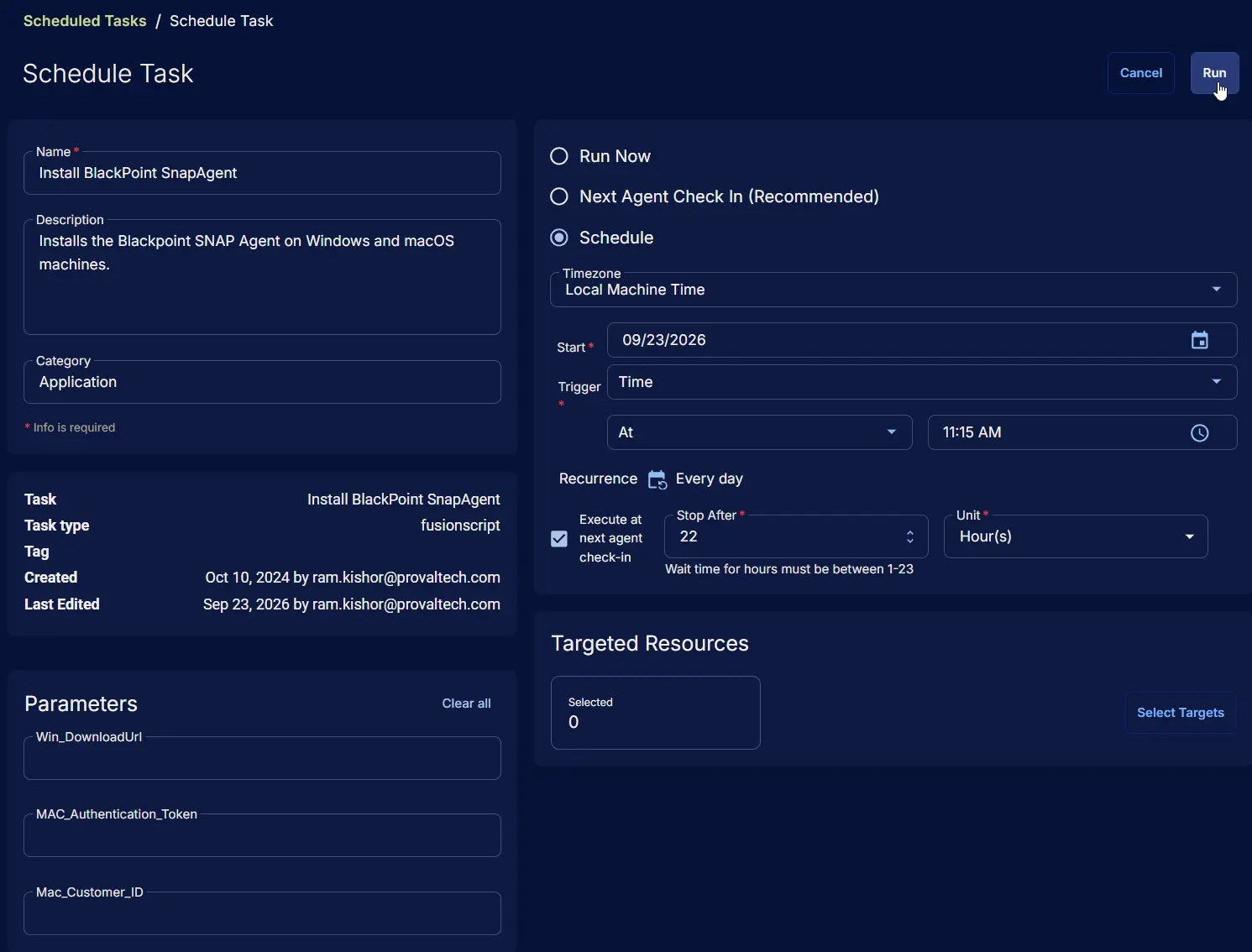This screenshot has width=1252, height=952.
Task: Expand the Timezone dropdown
Action: pos(893,290)
